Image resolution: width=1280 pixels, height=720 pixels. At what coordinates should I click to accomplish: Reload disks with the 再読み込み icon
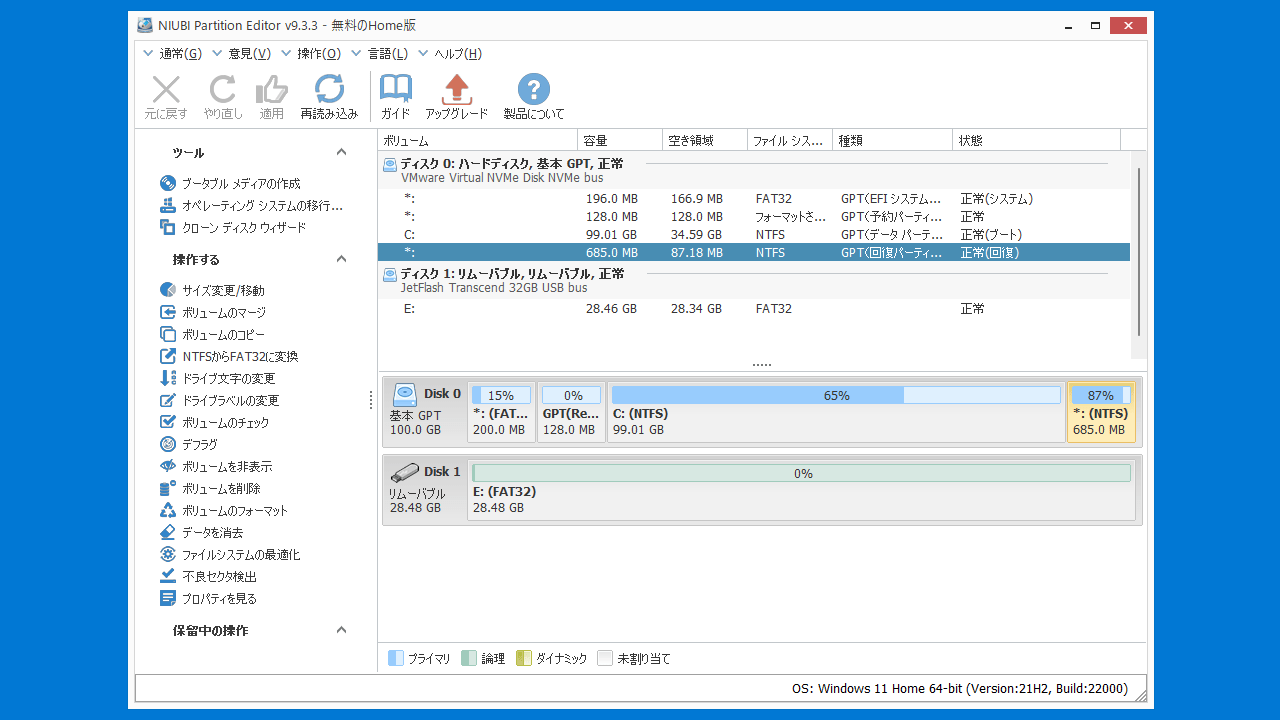coord(329,89)
